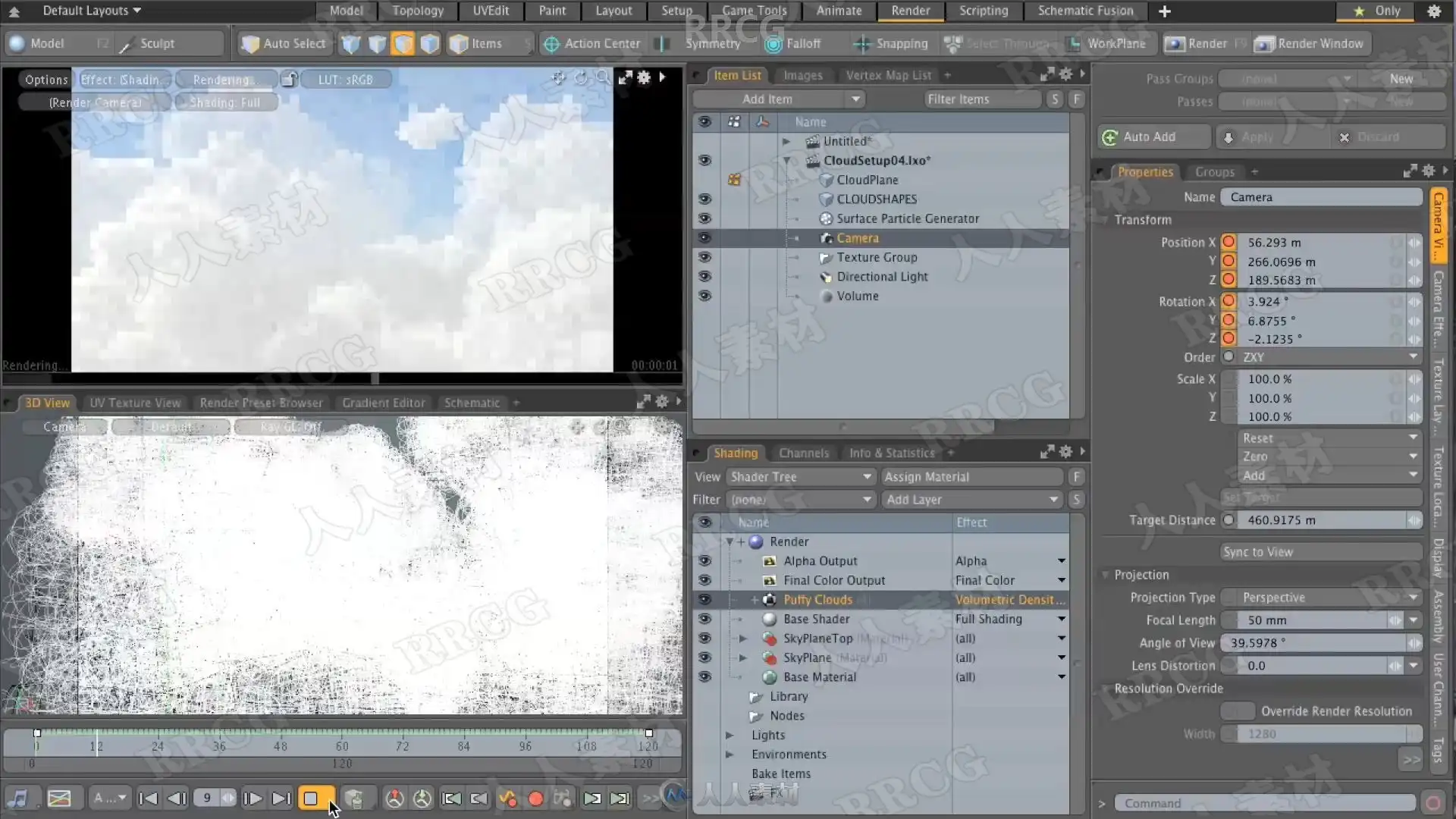Click the highlighted play/stop button

tap(311, 799)
